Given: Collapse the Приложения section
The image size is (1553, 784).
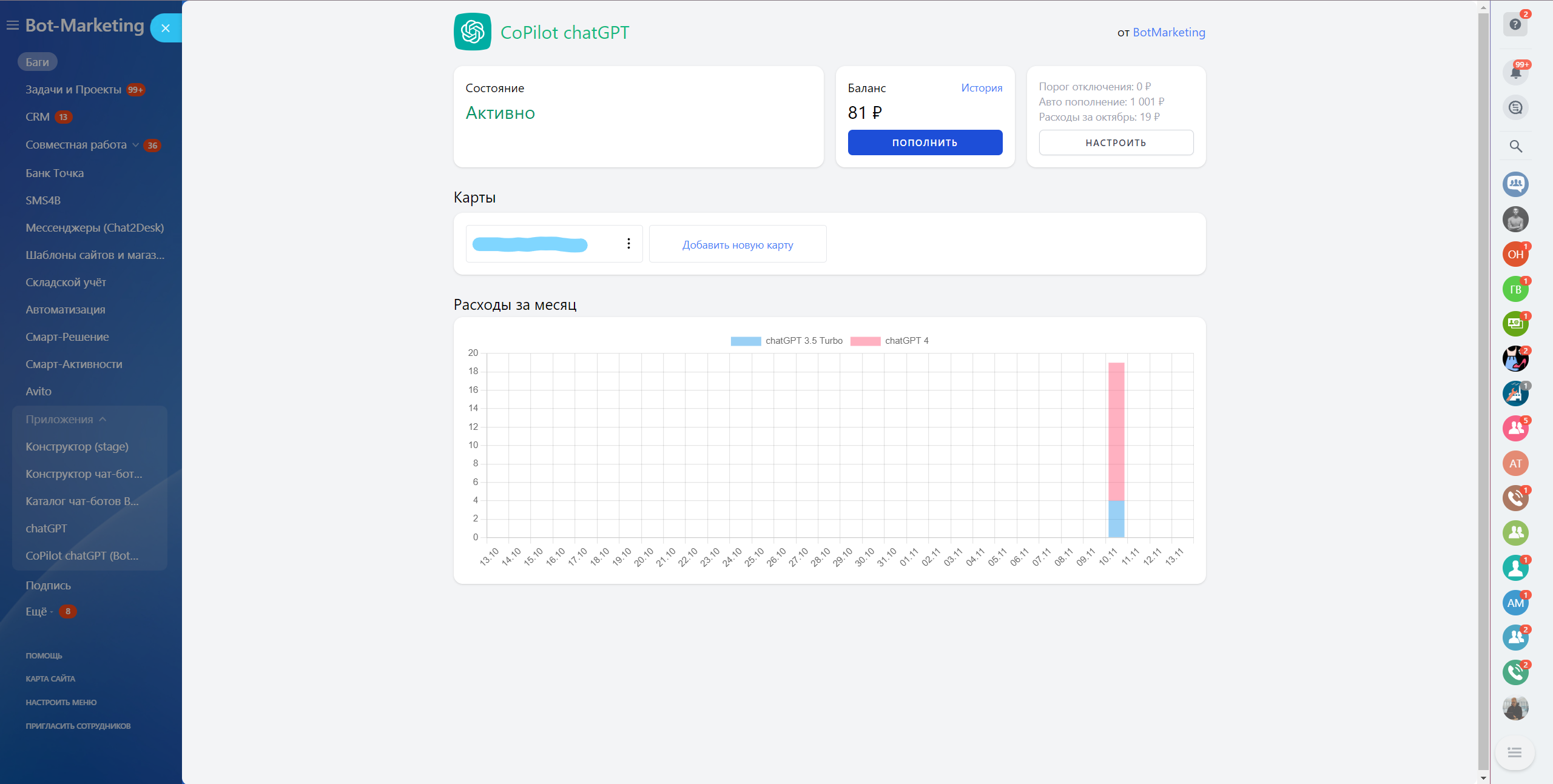Looking at the screenshot, I should pyautogui.click(x=103, y=419).
